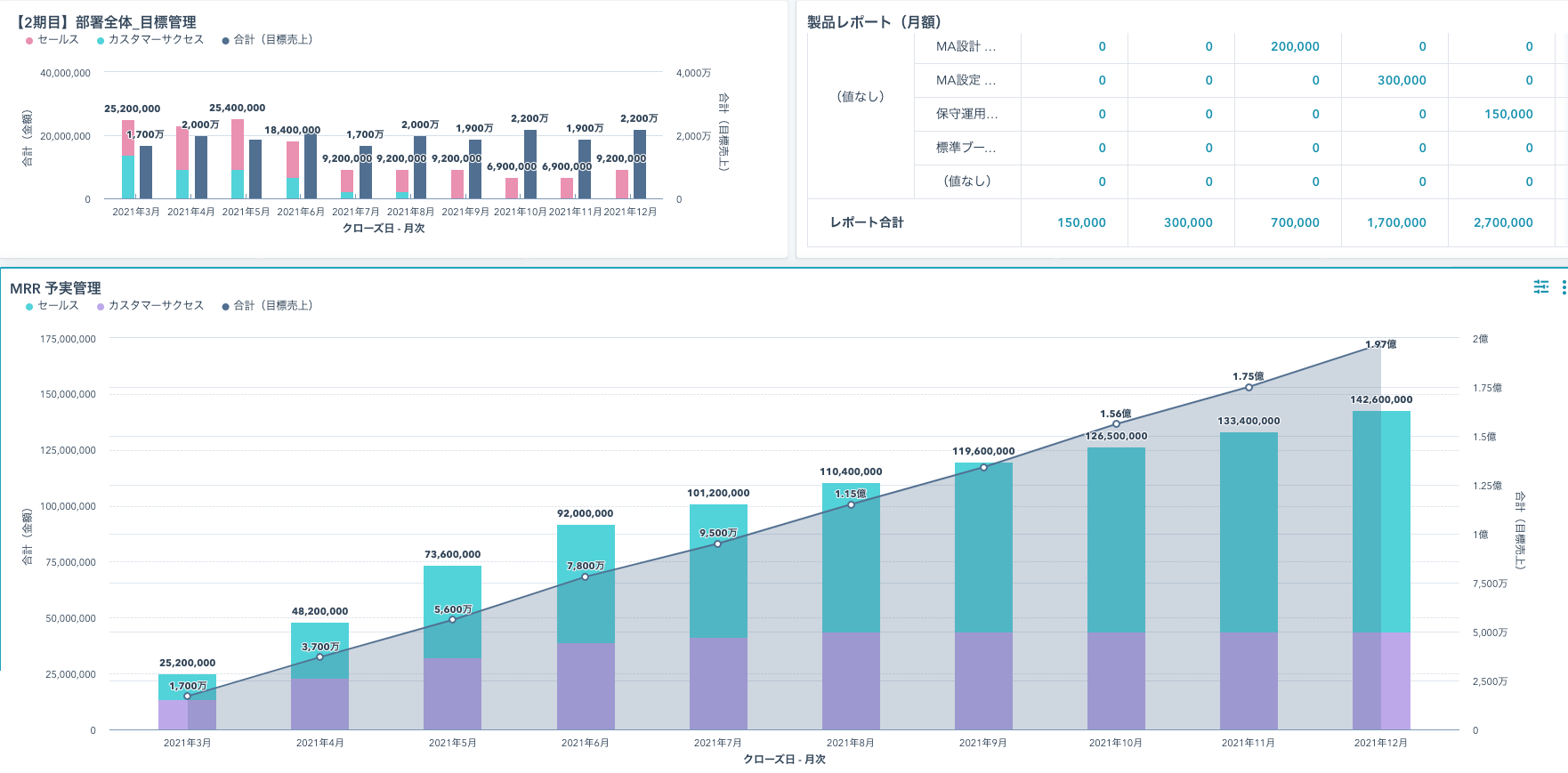Toggle カスタマーサクセス legend in 部署全体_目標管理 chart
The image size is (1568, 773).
point(150,39)
